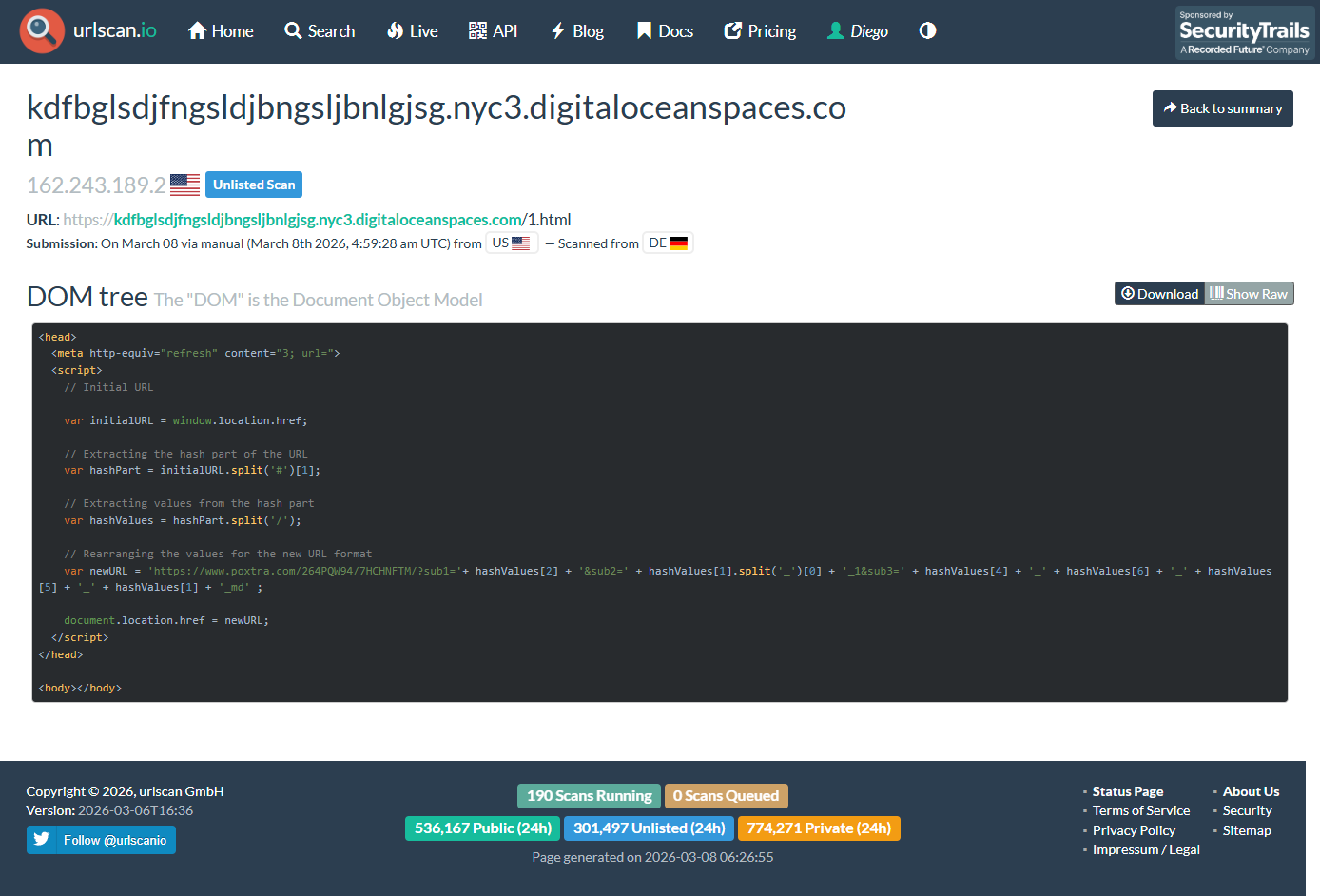Toggle dark mode with the contrast icon
1320x896 pixels.
927,30
